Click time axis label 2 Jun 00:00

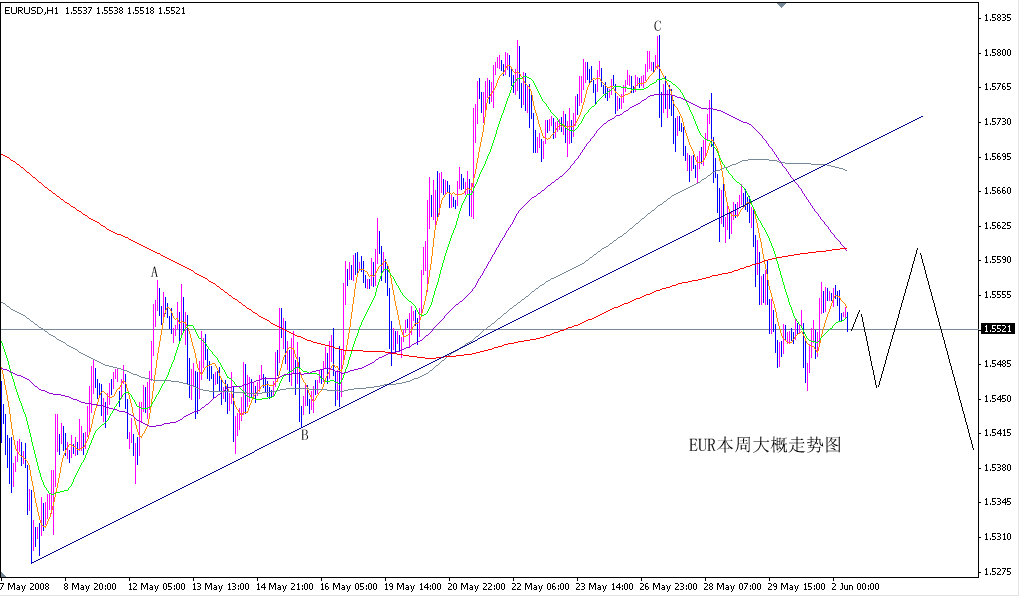pyautogui.click(x=856, y=587)
